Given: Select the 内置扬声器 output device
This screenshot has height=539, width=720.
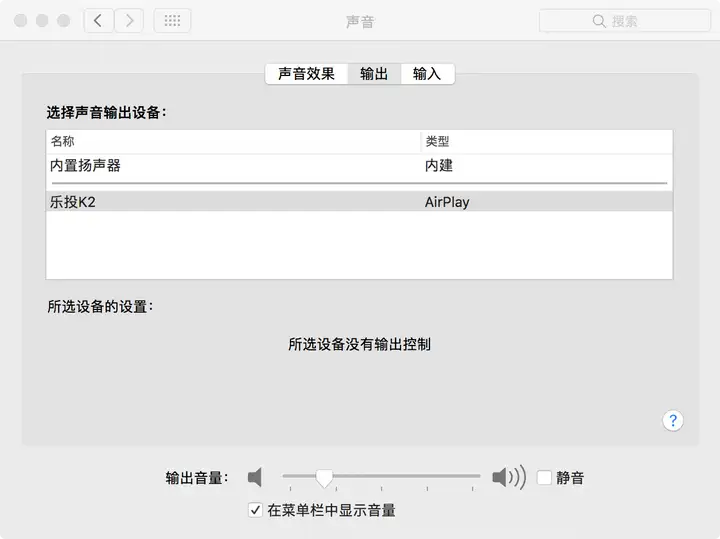Looking at the screenshot, I should click(359, 166).
